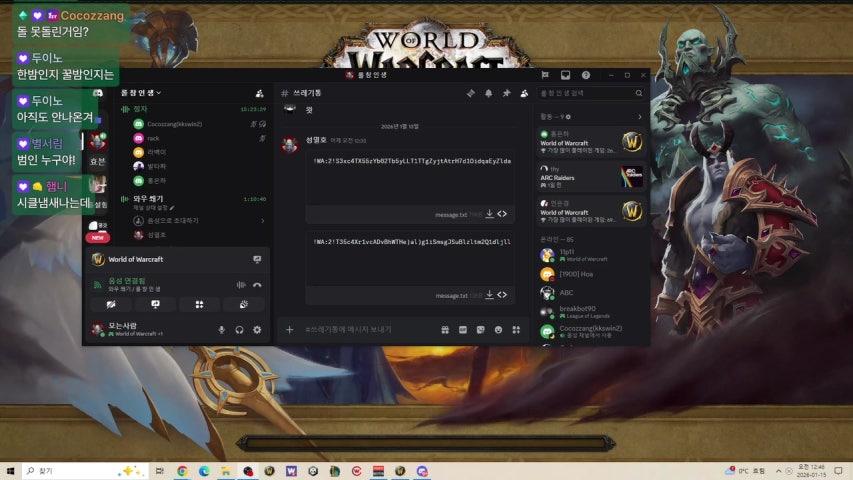Image resolution: width=853 pixels, height=480 pixels.
Task: Open the emoji picker
Action: 498,330
